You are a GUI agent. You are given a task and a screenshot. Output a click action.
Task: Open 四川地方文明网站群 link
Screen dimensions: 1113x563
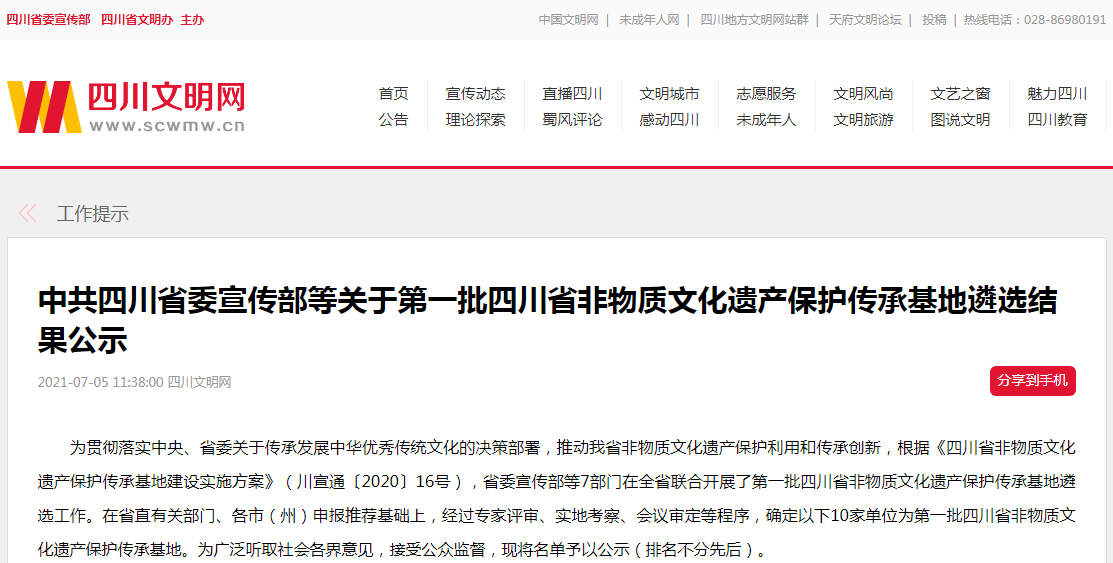click(755, 20)
